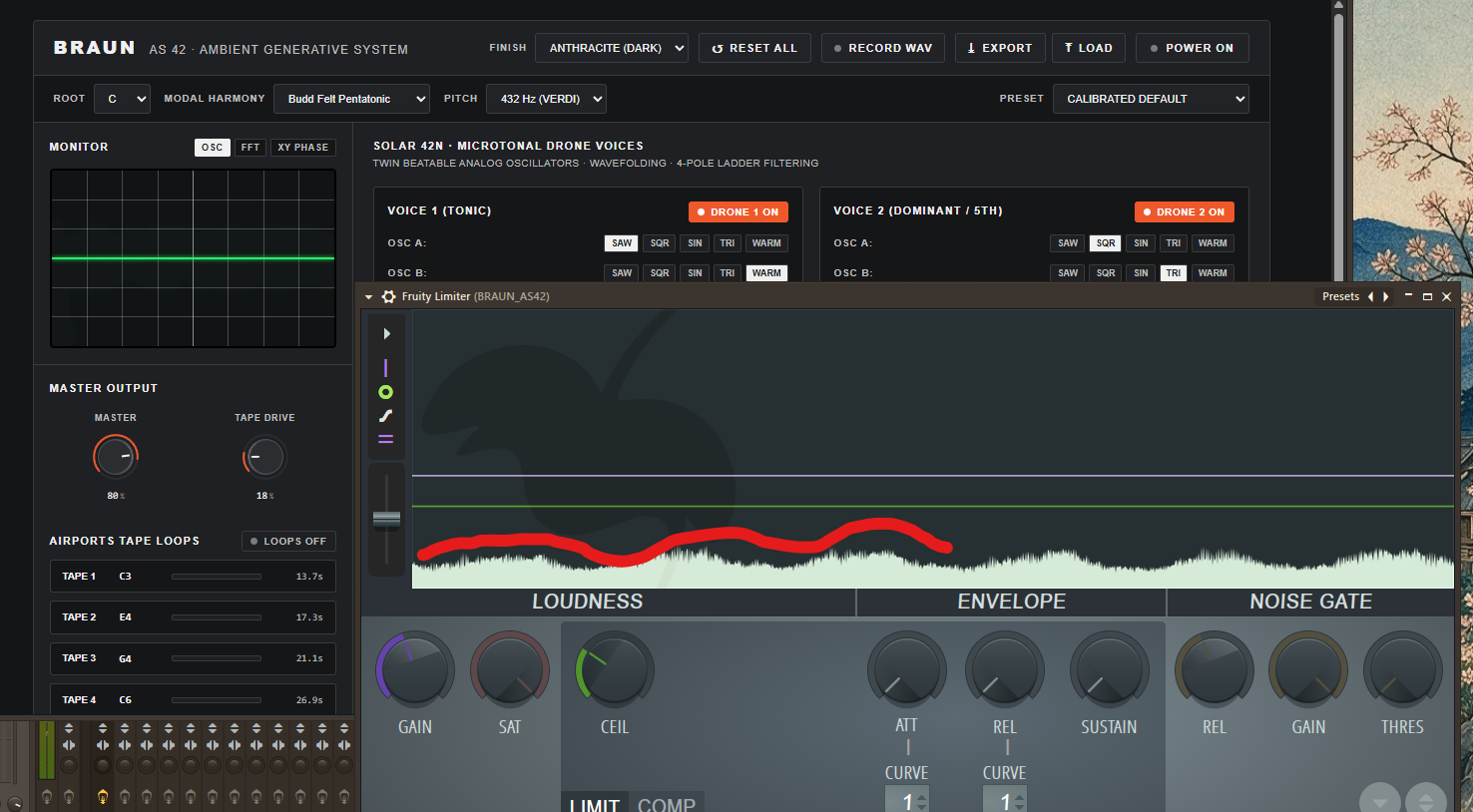Enable LOOPS OFF tape loops toggle
Viewport: 1473px width, 812px height.
tap(288, 541)
